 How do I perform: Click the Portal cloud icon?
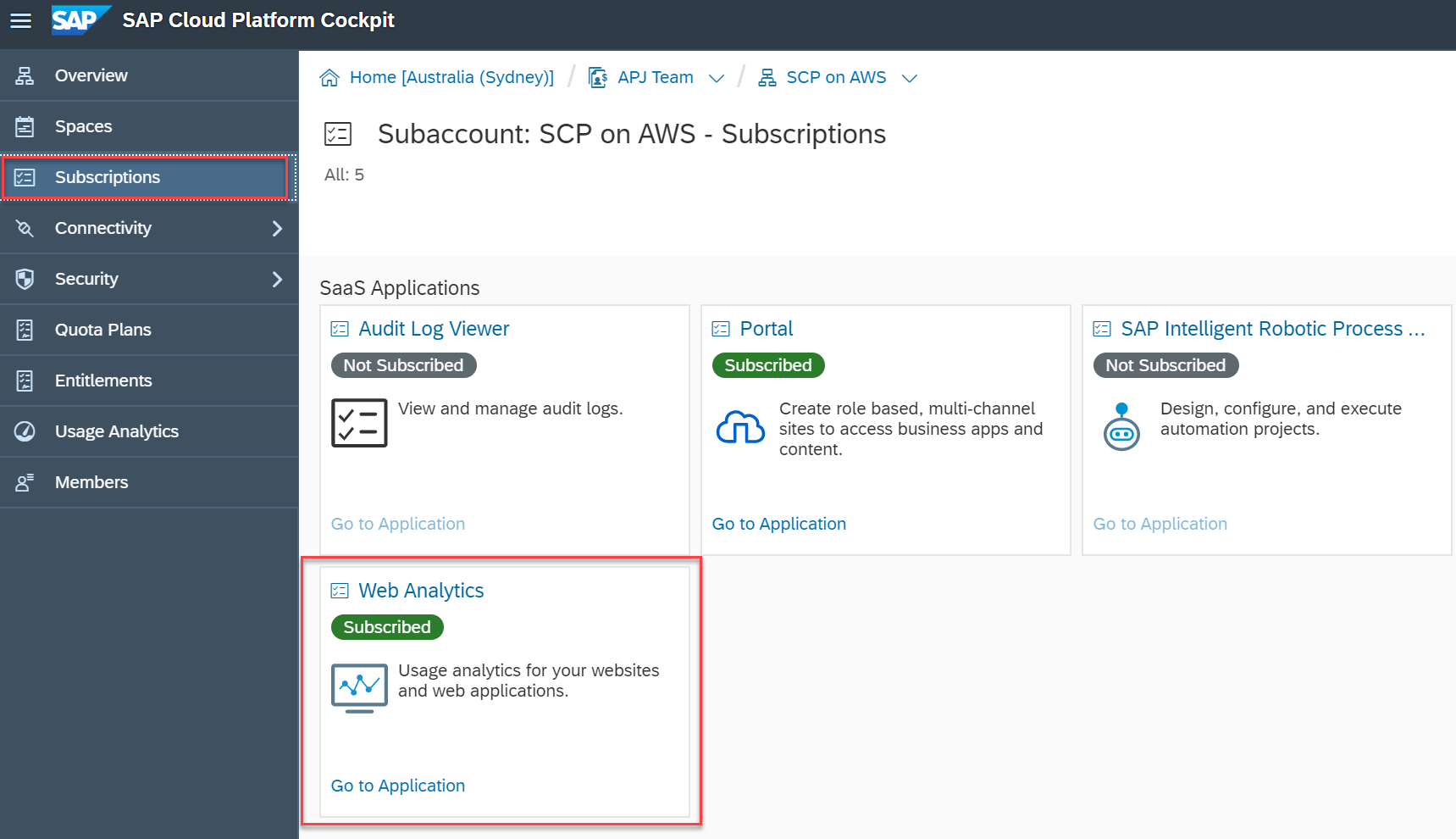coord(740,427)
